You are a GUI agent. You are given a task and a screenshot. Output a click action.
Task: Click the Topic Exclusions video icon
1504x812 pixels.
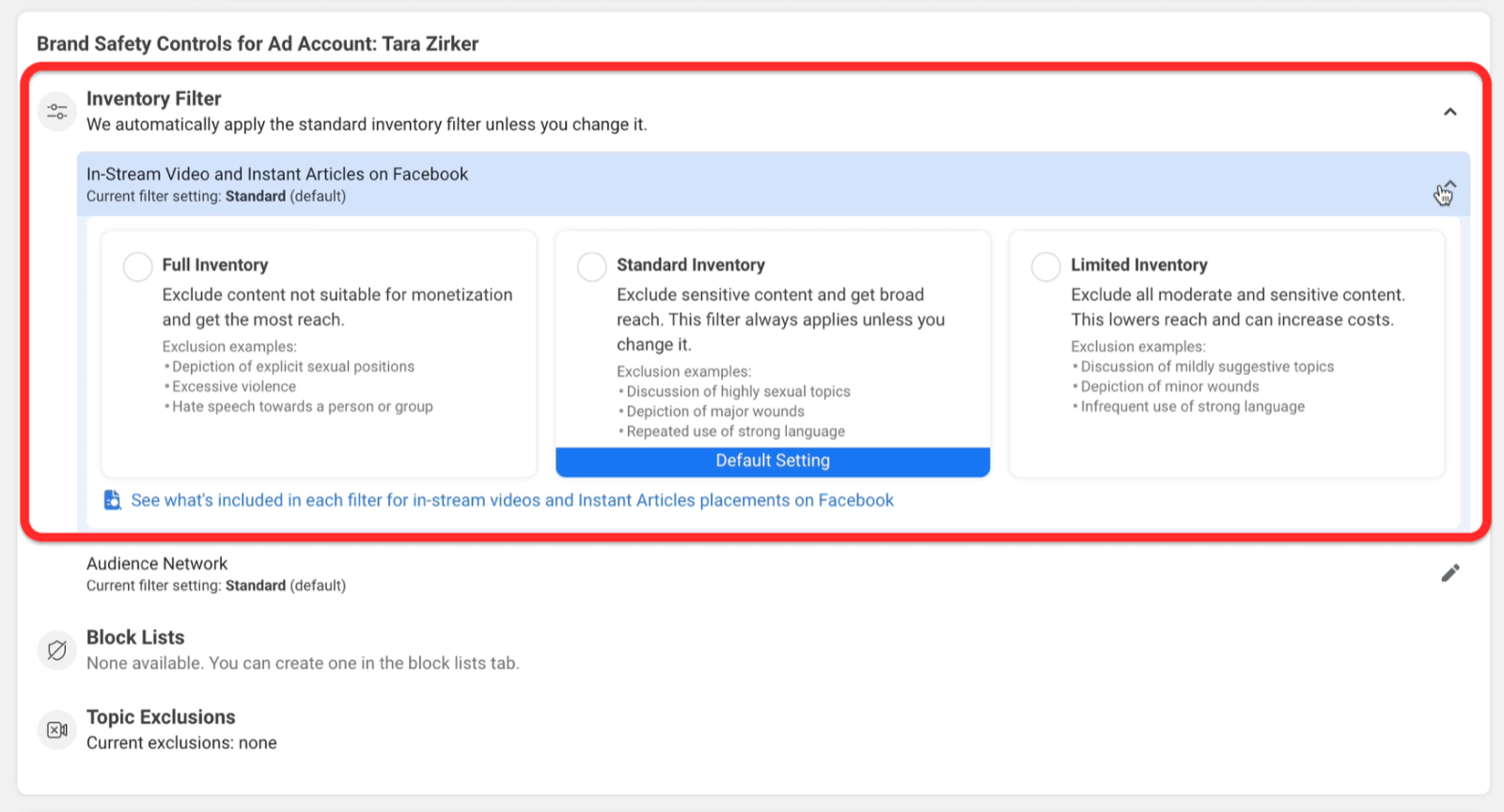click(x=57, y=730)
